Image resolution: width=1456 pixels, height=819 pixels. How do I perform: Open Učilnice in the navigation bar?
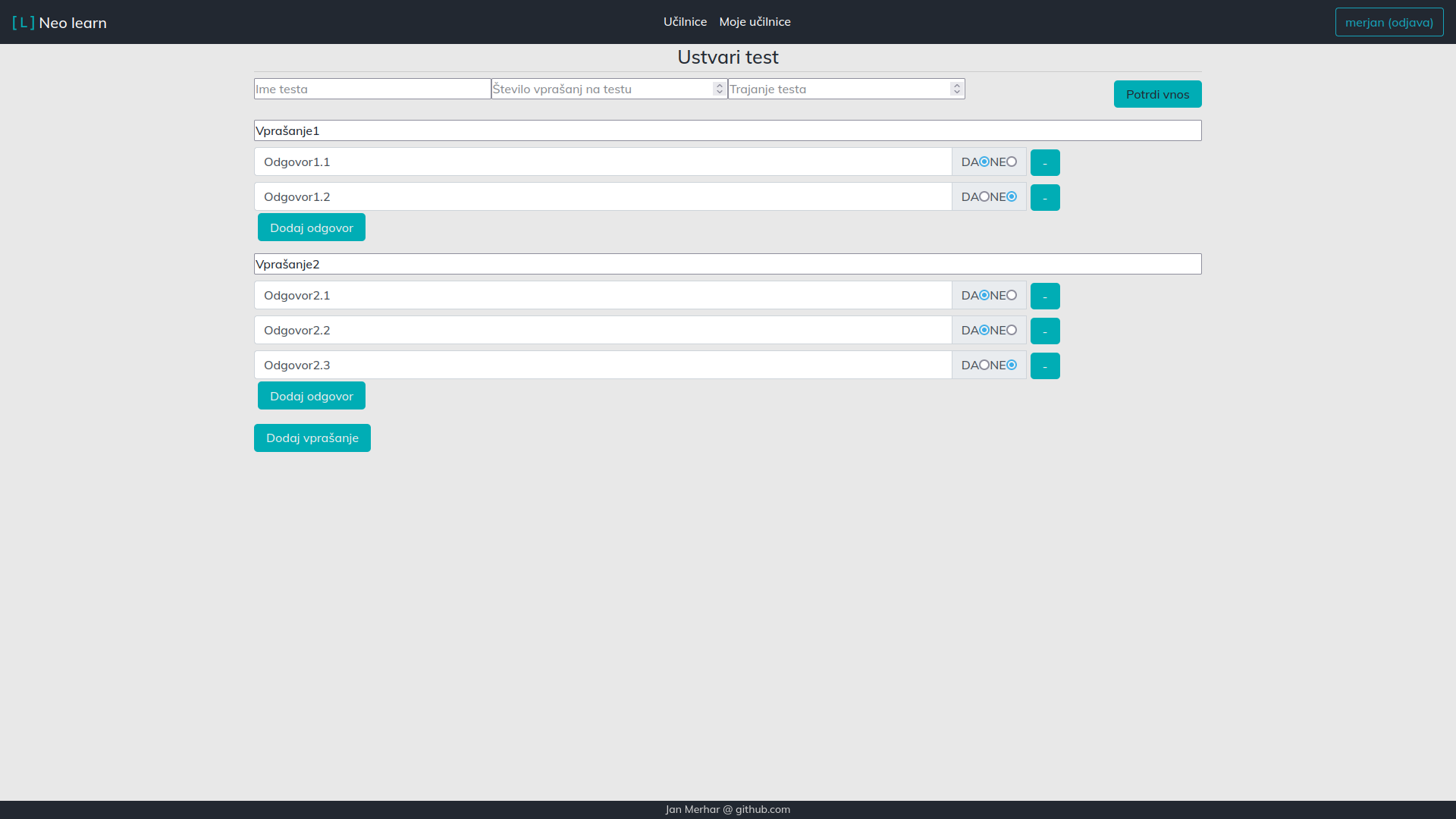coord(685,22)
